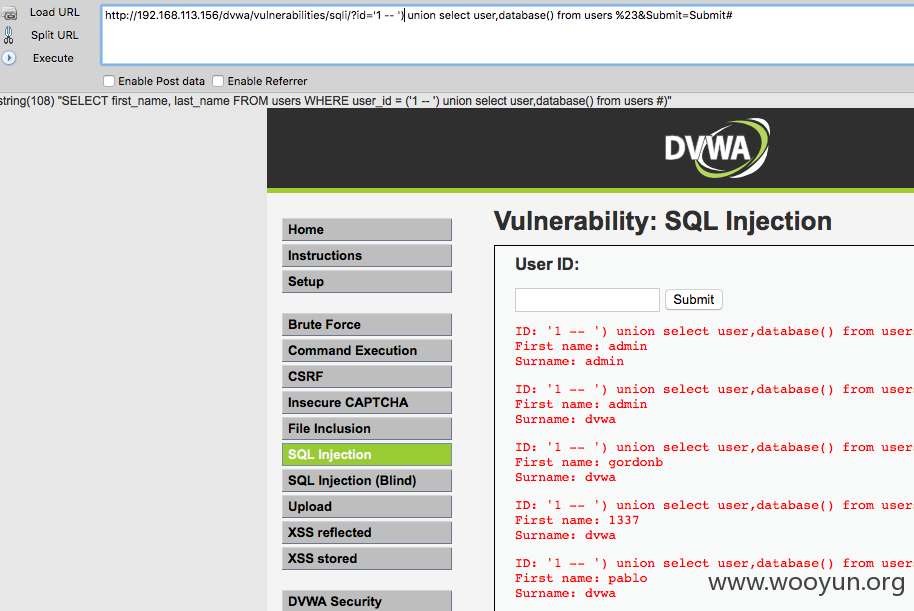Open the Instructions page
Screen dimensions: 914x611
tap(367, 255)
